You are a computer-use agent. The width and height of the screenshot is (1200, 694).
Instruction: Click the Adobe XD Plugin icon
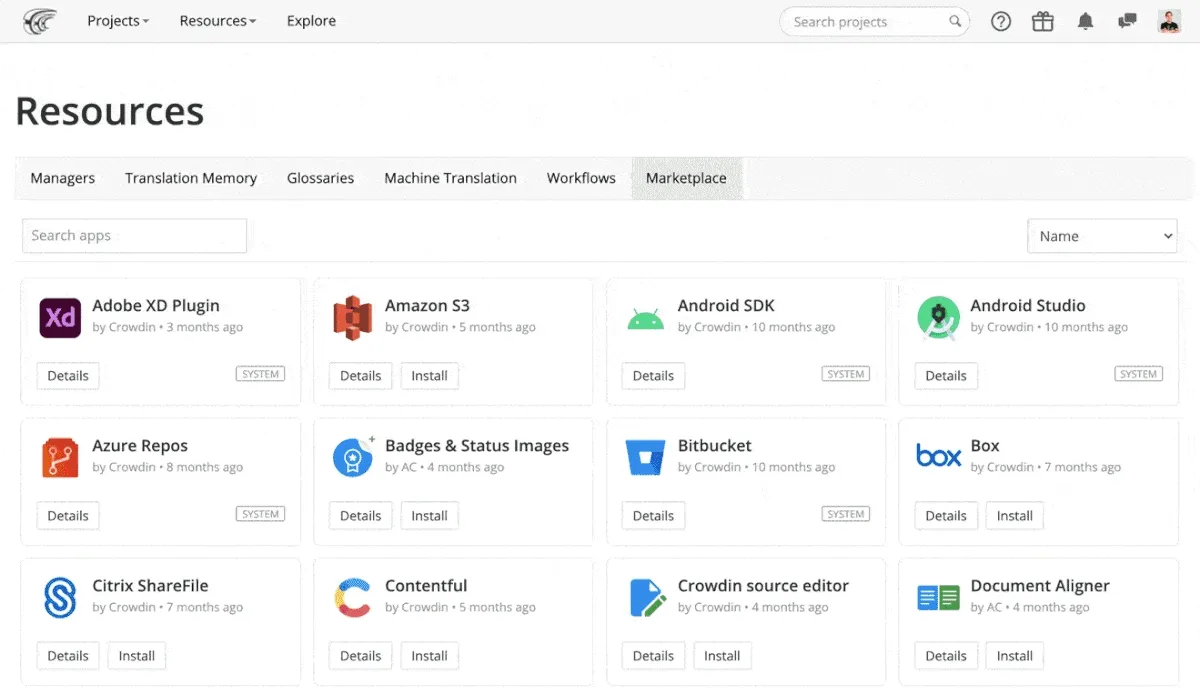(60, 318)
